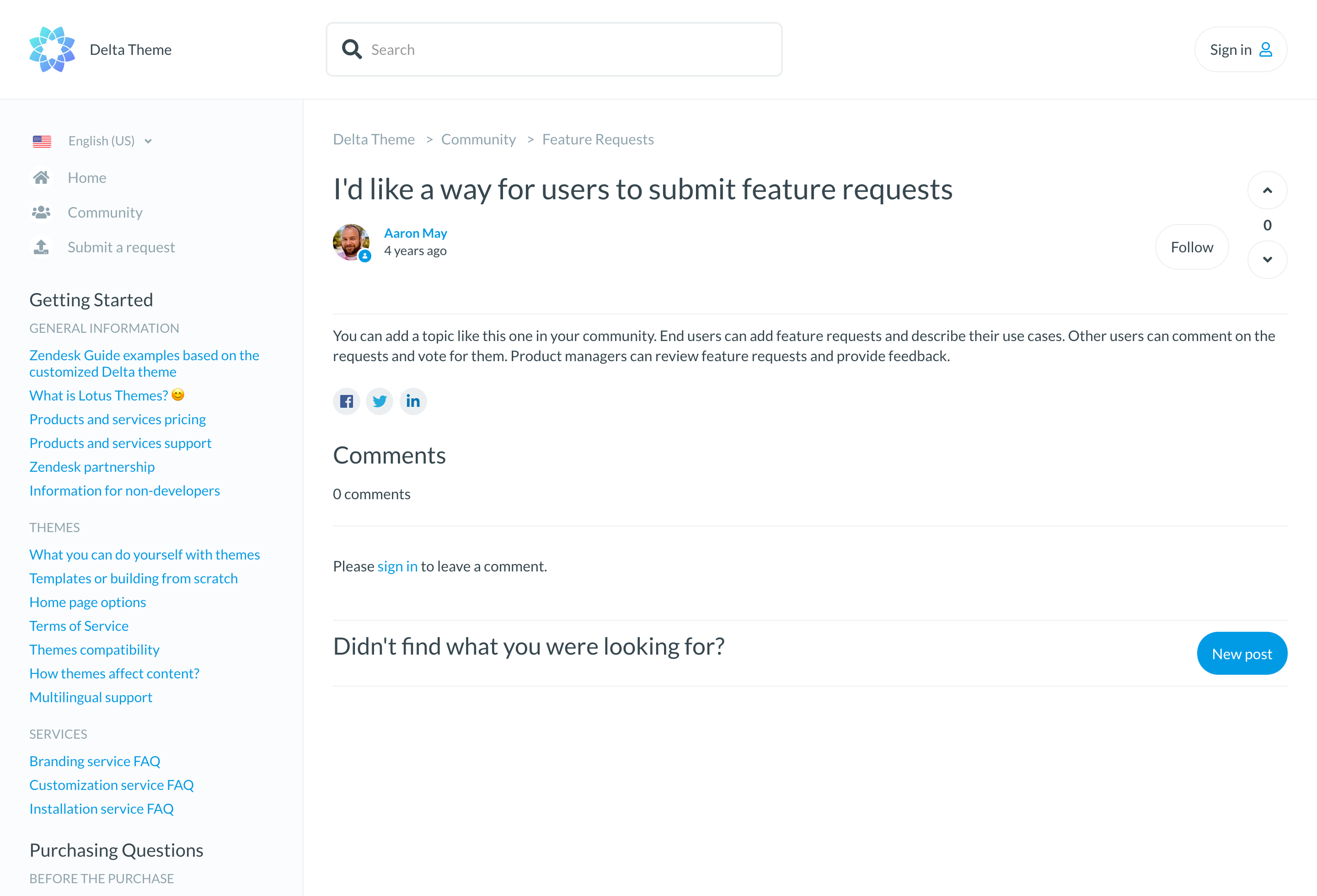Click the New post button

pyautogui.click(x=1242, y=654)
